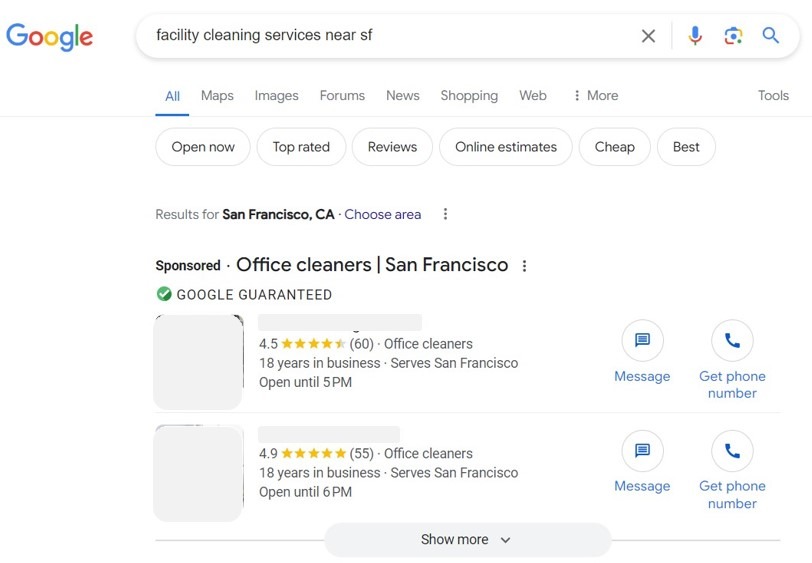The height and width of the screenshot is (563, 812).
Task: Click the Message icon for the 4.9-rated cleaner
Action: [642, 451]
